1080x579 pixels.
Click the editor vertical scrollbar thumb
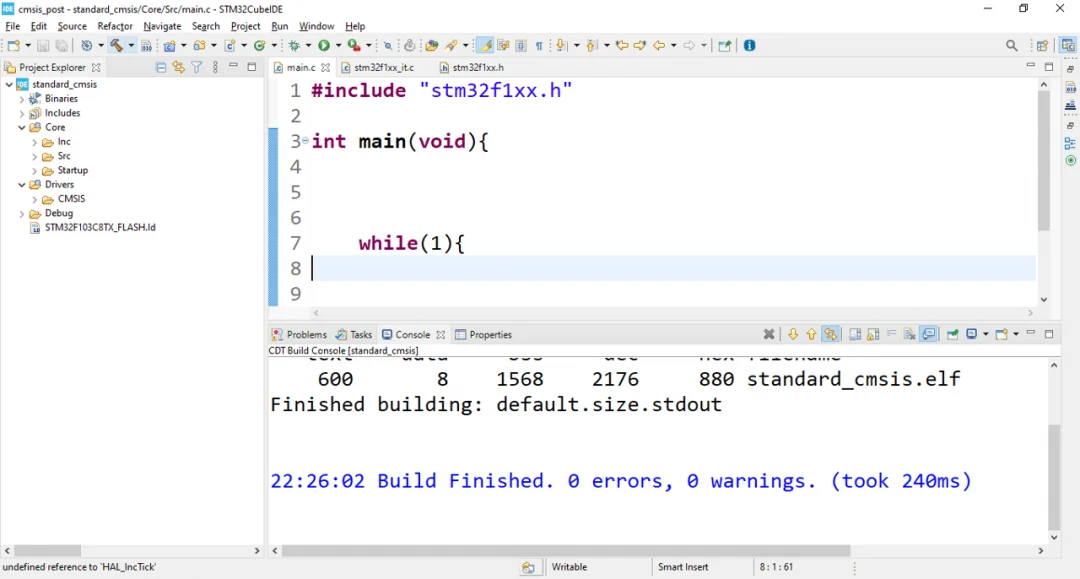pos(1043,160)
